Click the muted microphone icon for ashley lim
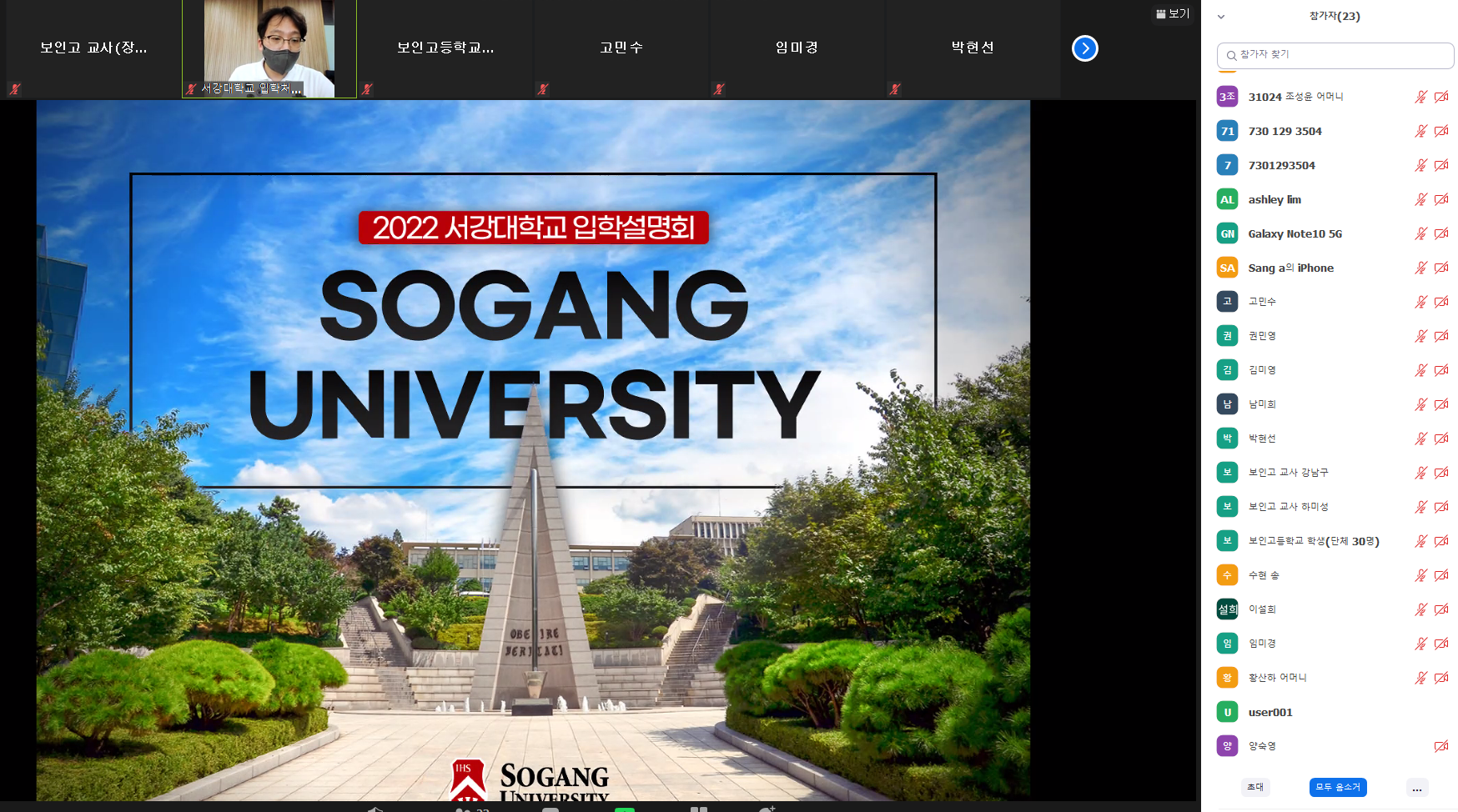The width and height of the screenshot is (1458, 812). 1420,199
